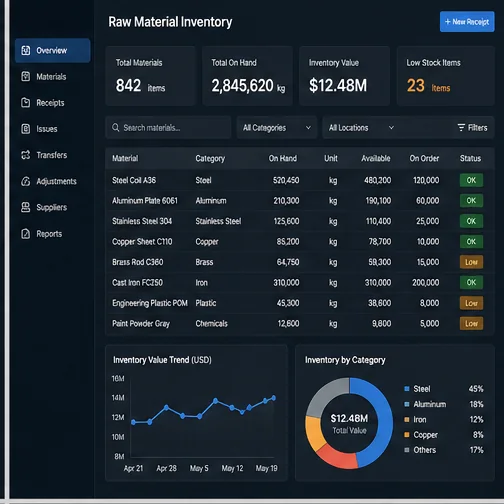Click the Total On Hand card
This screenshot has height=504, width=504.
[247, 76]
